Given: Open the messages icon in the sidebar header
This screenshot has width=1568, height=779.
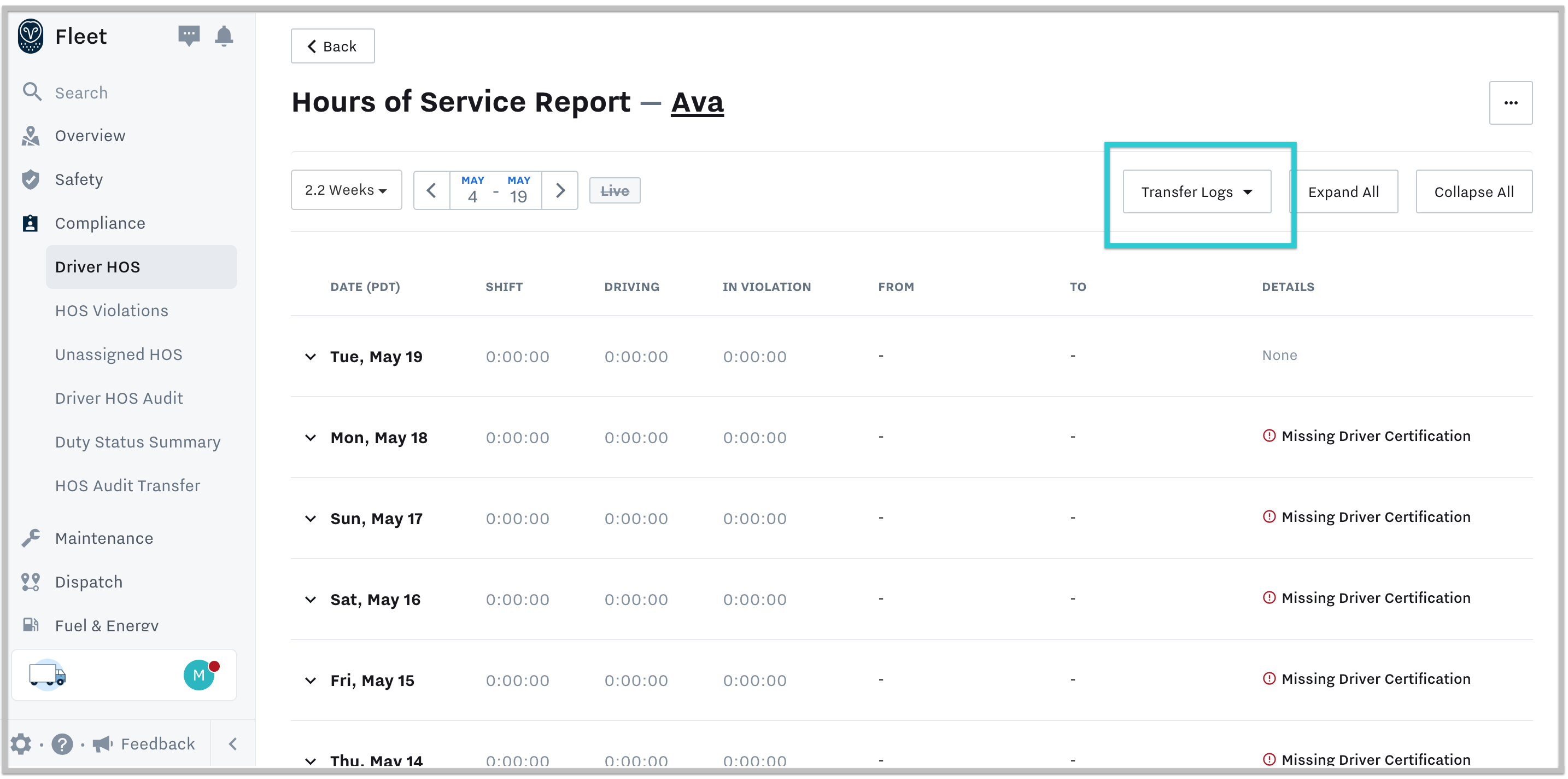Looking at the screenshot, I should click(189, 36).
